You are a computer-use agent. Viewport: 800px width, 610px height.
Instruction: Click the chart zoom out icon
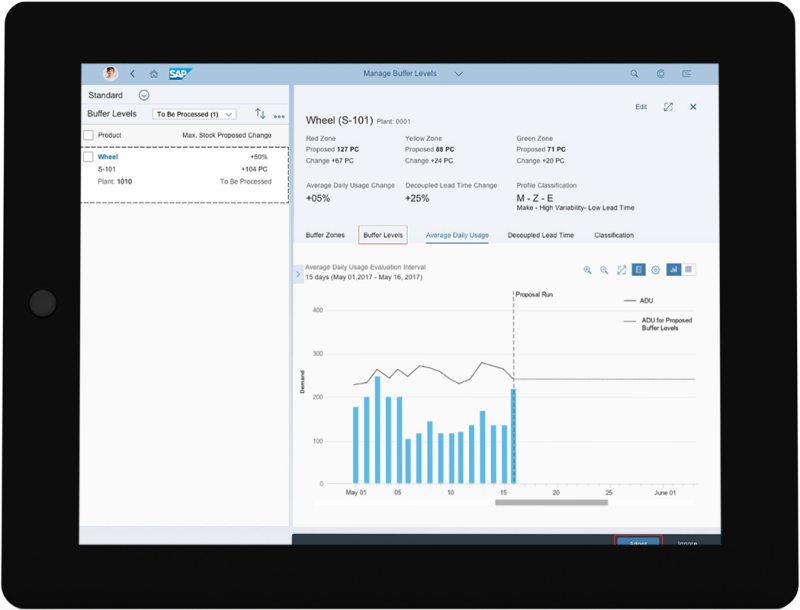604,270
